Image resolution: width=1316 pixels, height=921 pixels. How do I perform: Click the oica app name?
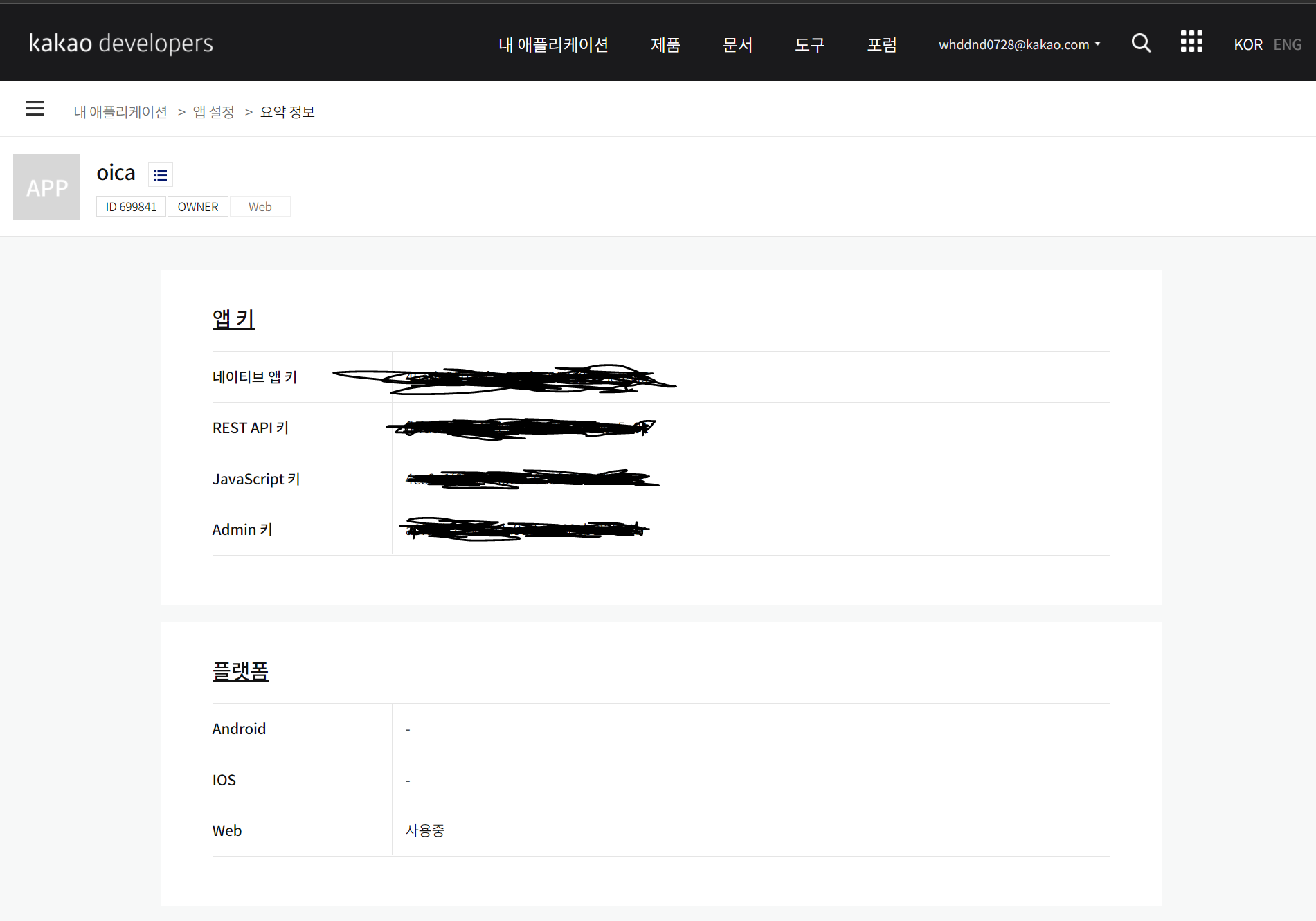click(x=116, y=173)
